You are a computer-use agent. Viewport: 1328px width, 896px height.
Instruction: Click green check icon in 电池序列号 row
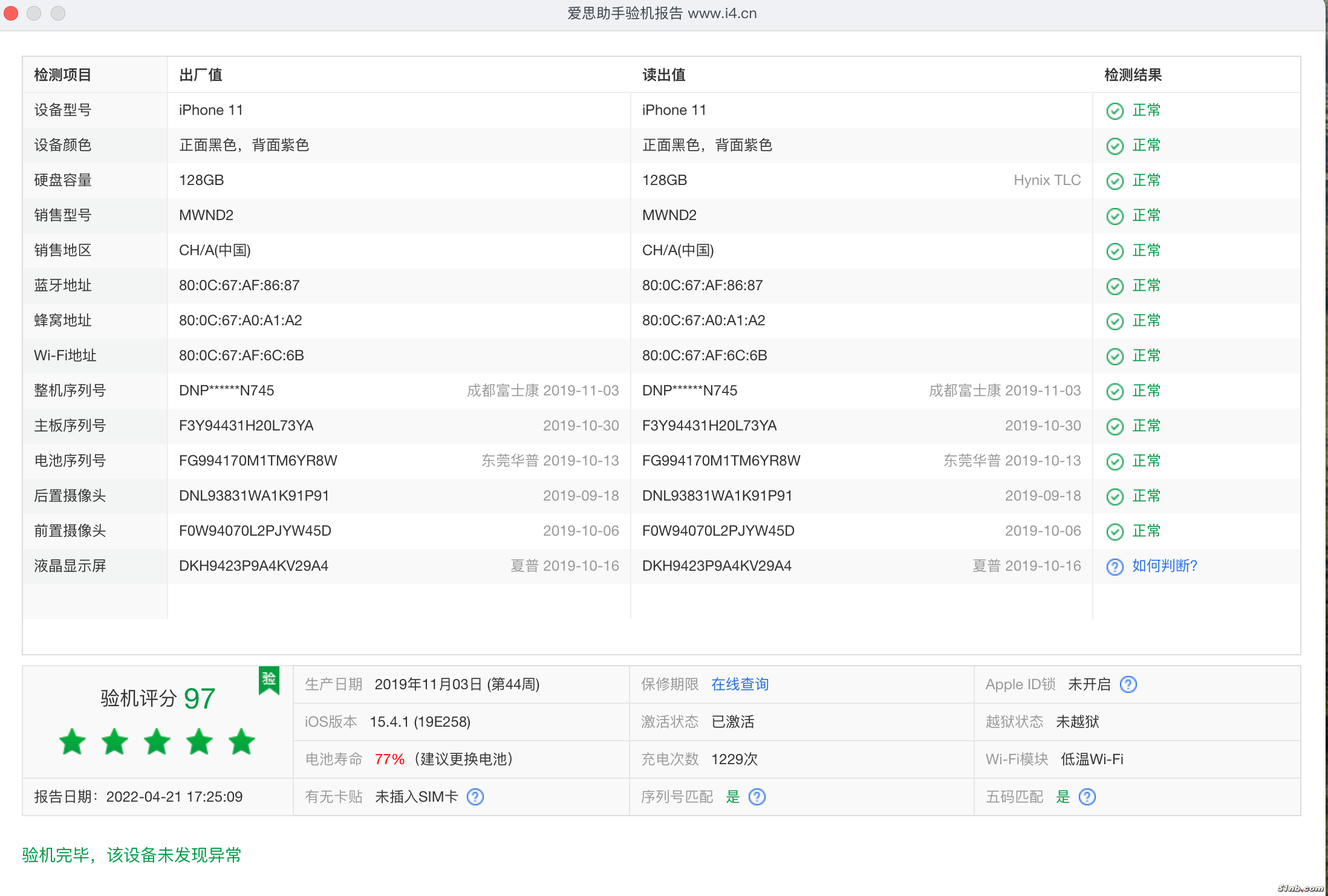(x=1115, y=461)
